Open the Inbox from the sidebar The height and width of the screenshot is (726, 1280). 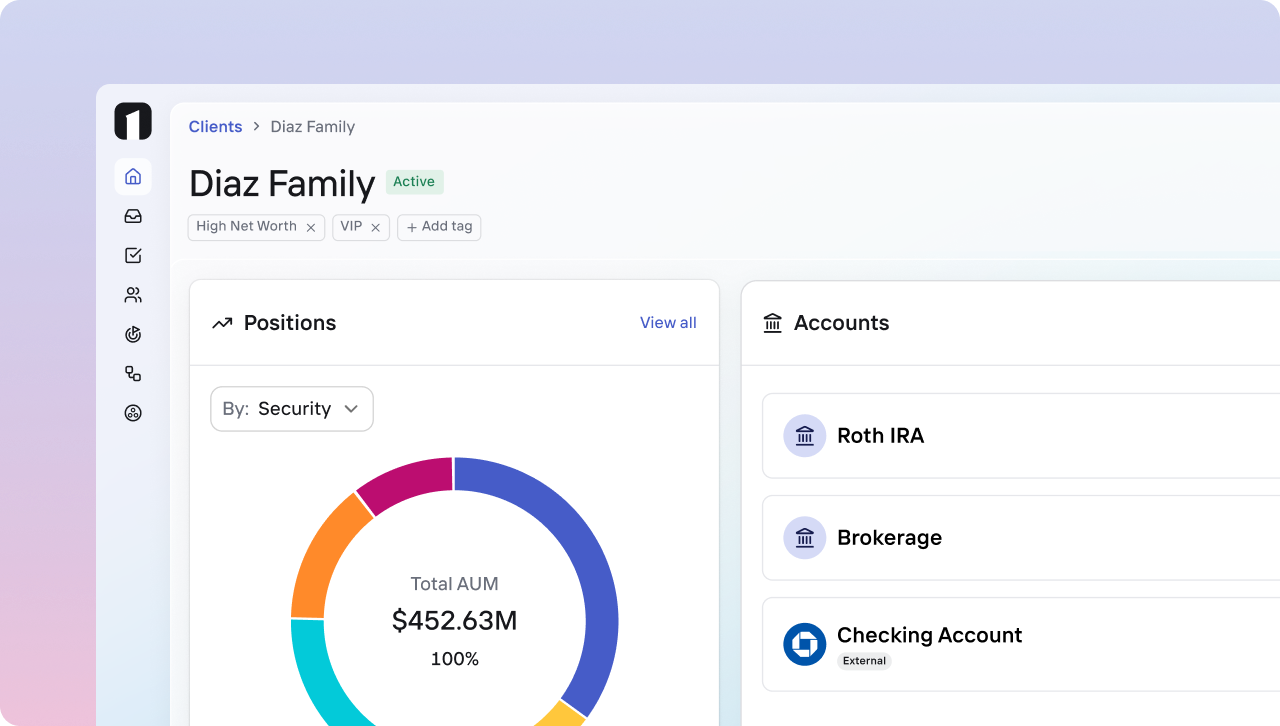point(132,216)
